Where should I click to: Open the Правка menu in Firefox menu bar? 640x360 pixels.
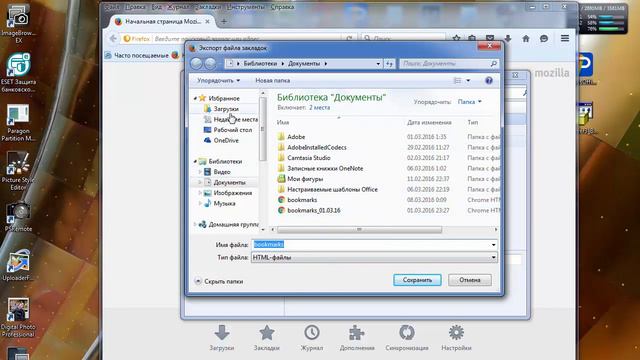click(x=135, y=7)
